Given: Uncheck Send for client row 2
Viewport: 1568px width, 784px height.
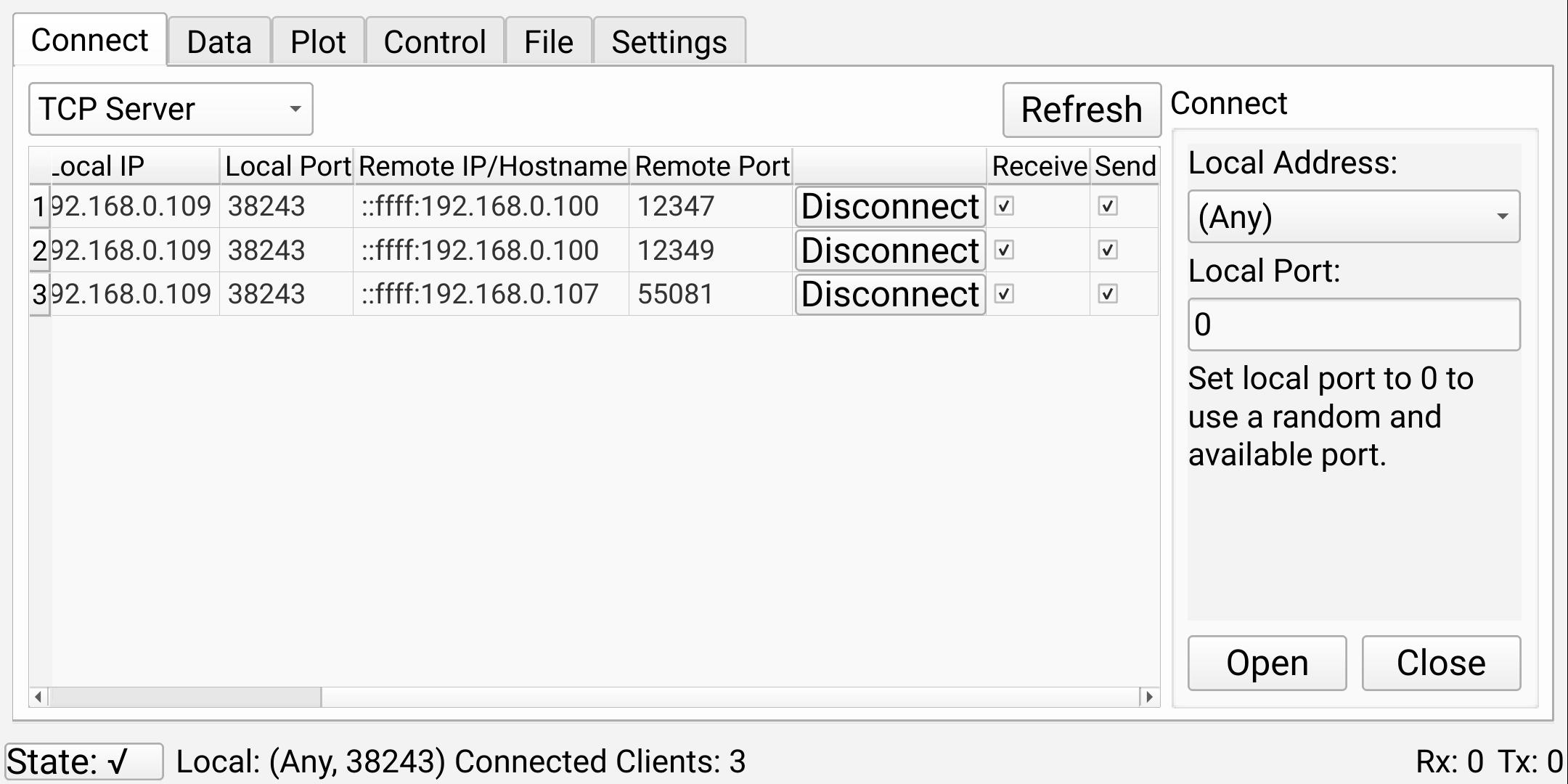Looking at the screenshot, I should 1107,250.
